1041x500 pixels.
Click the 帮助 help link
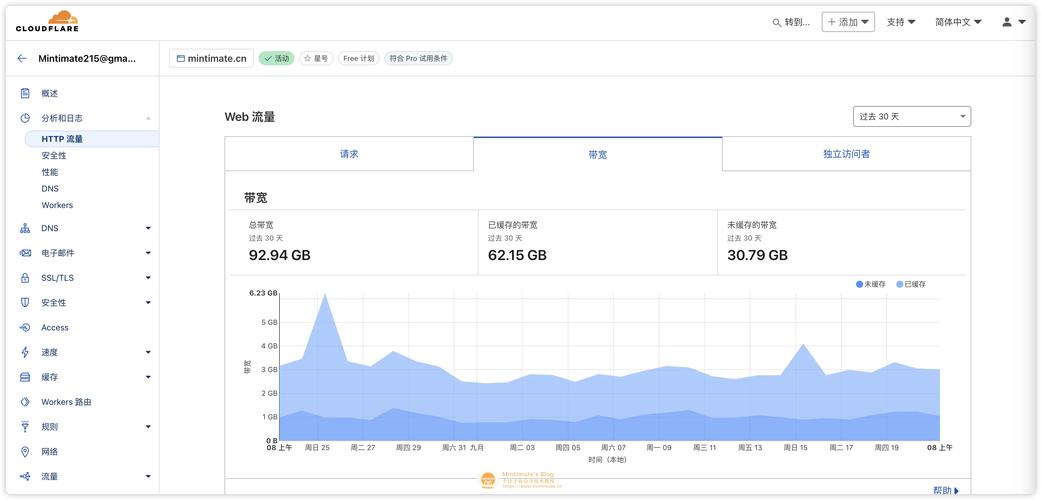(x=946, y=491)
